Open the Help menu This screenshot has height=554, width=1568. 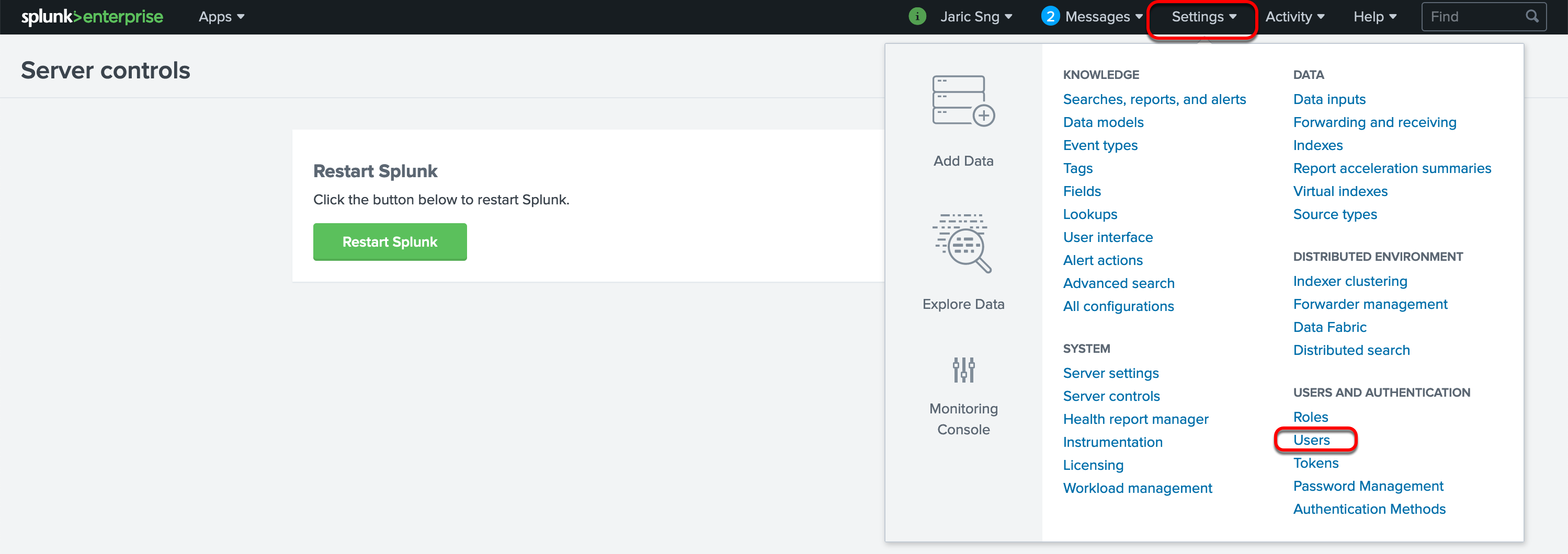coord(1374,16)
